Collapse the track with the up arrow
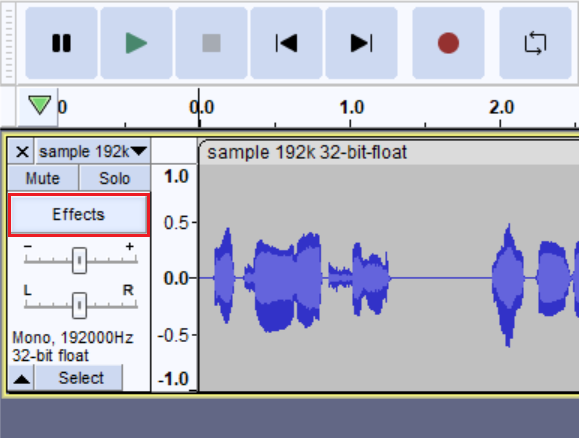Viewport: 579px width, 438px height. (x=21, y=379)
